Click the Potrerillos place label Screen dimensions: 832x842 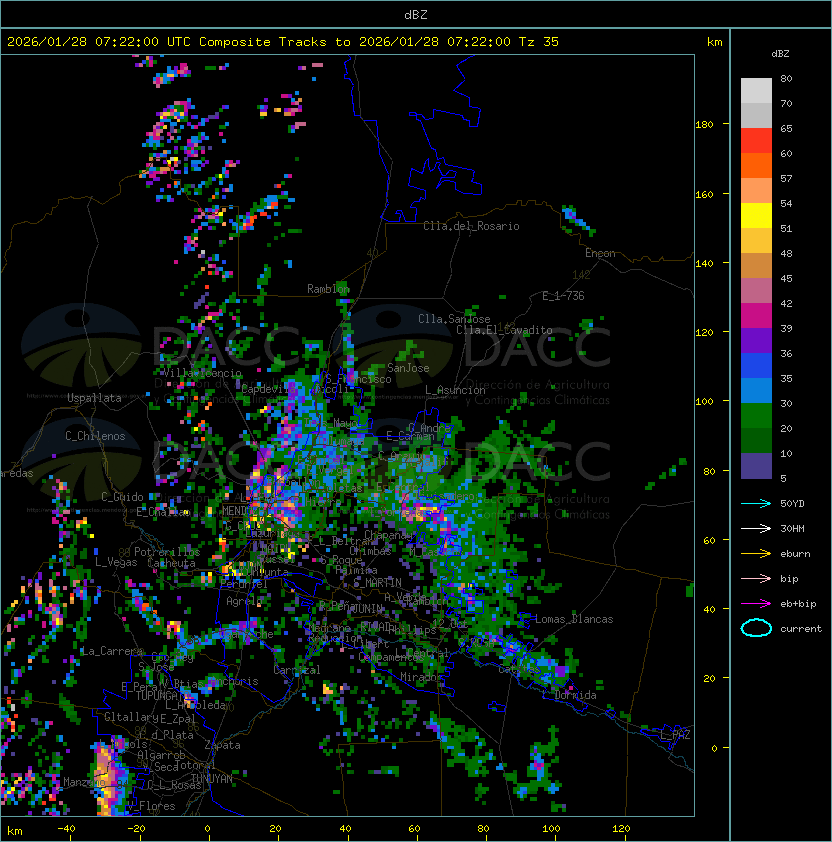tap(167, 552)
